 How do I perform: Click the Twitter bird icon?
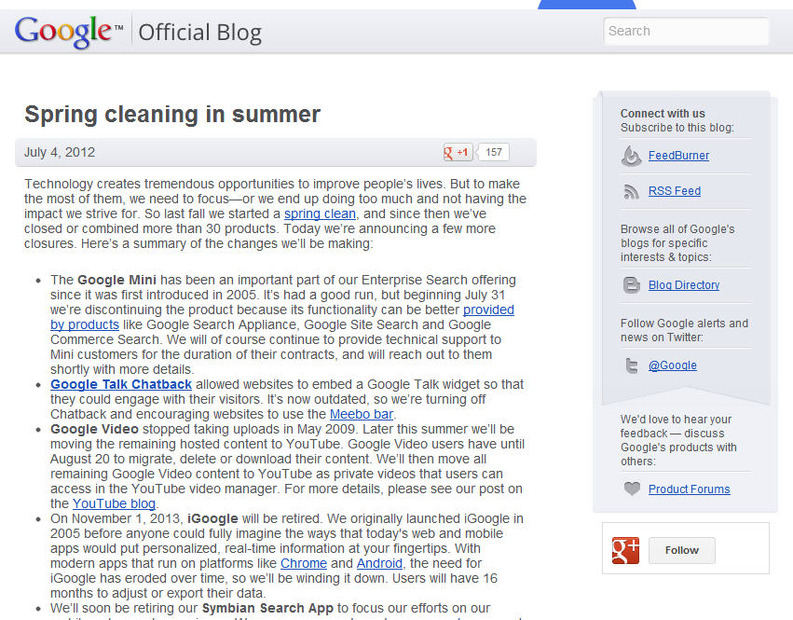[x=631, y=365]
